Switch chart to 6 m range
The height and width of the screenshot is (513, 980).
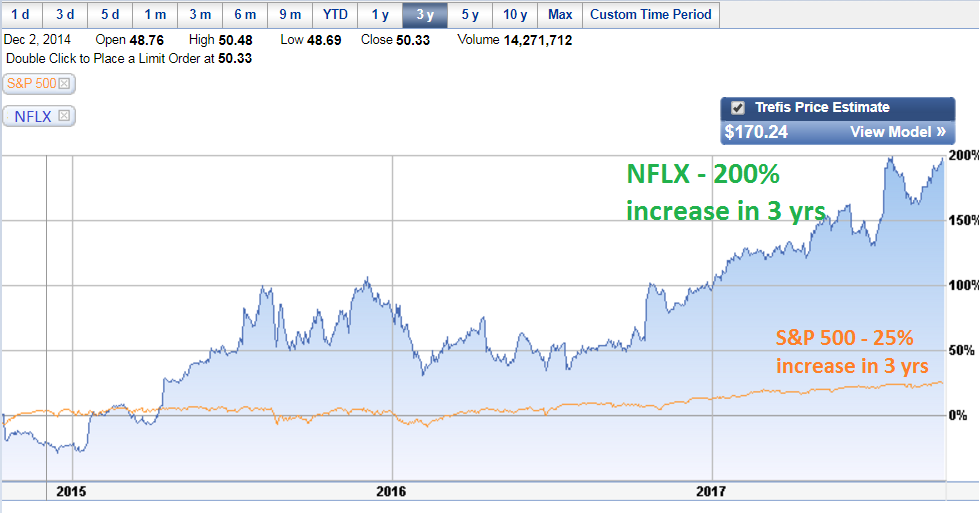[245, 14]
